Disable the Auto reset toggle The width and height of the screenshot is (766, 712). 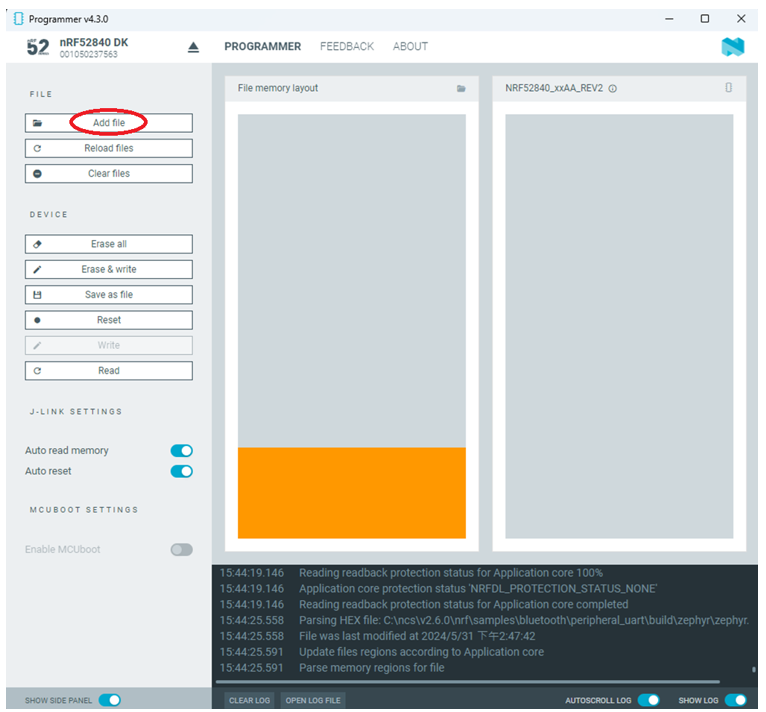(x=181, y=472)
